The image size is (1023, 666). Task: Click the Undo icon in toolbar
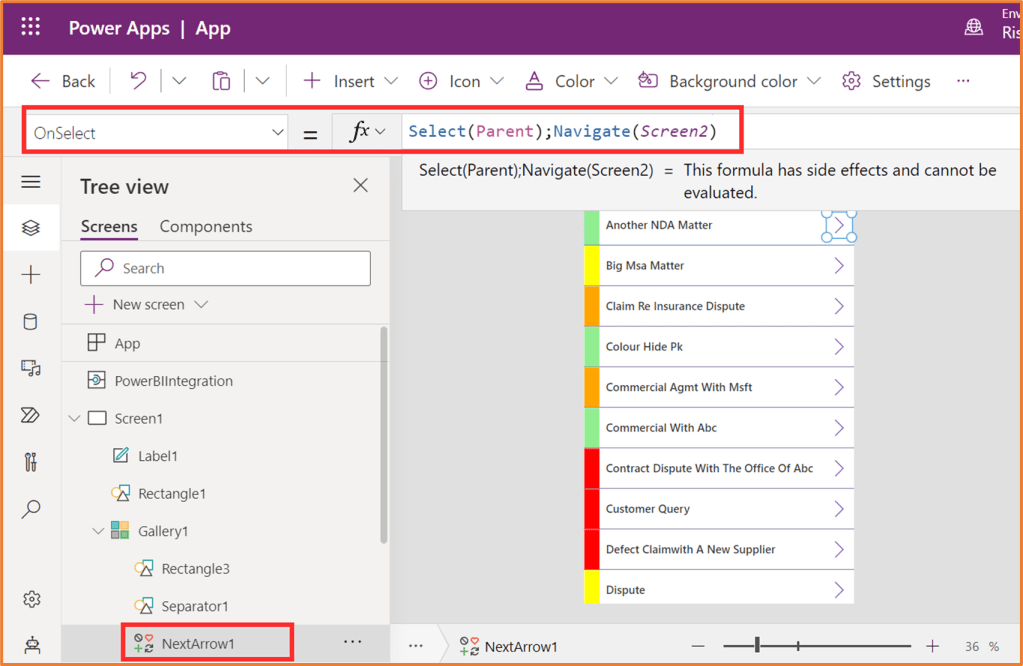click(x=139, y=81)
